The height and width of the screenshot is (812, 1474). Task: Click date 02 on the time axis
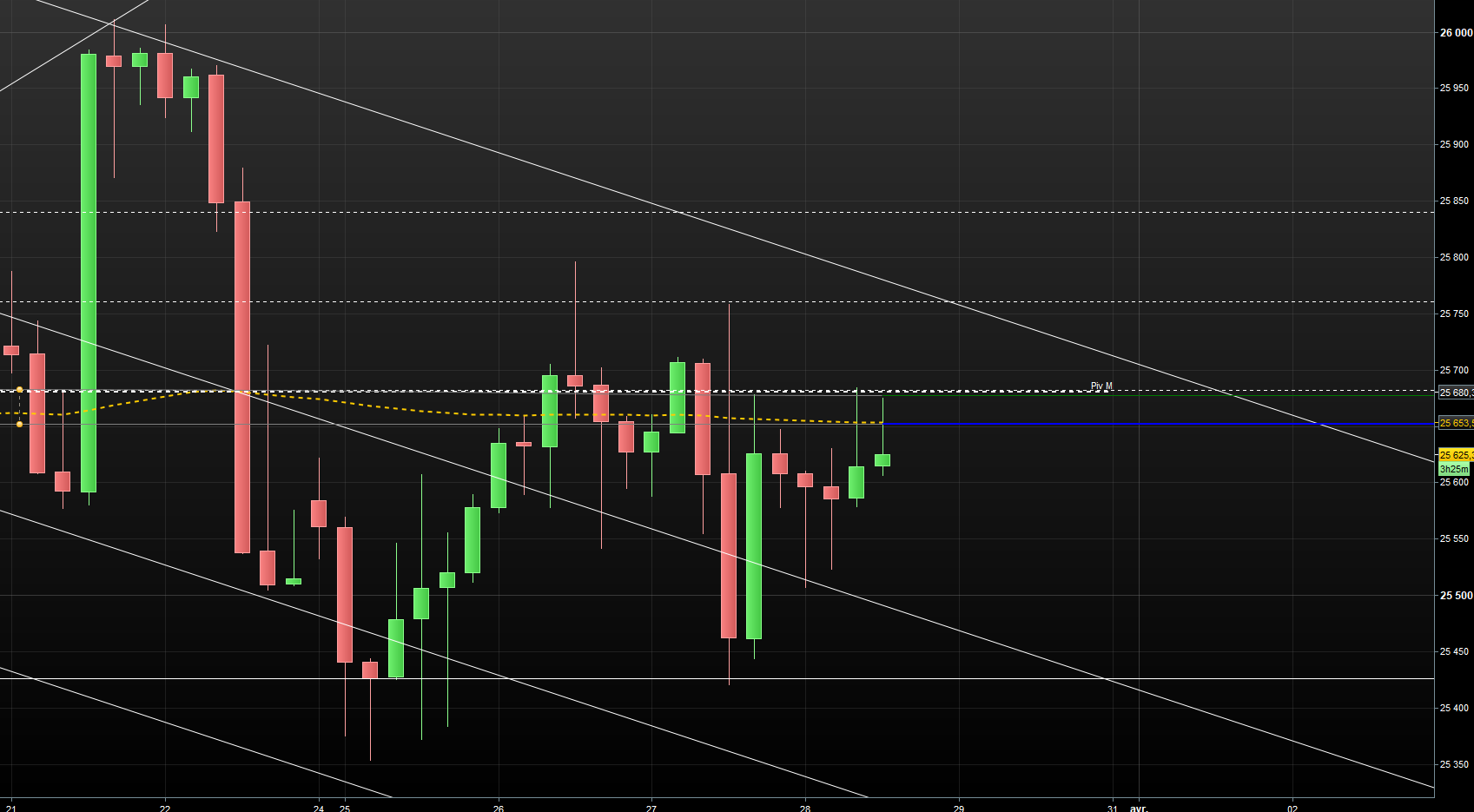pos(1292,808)
